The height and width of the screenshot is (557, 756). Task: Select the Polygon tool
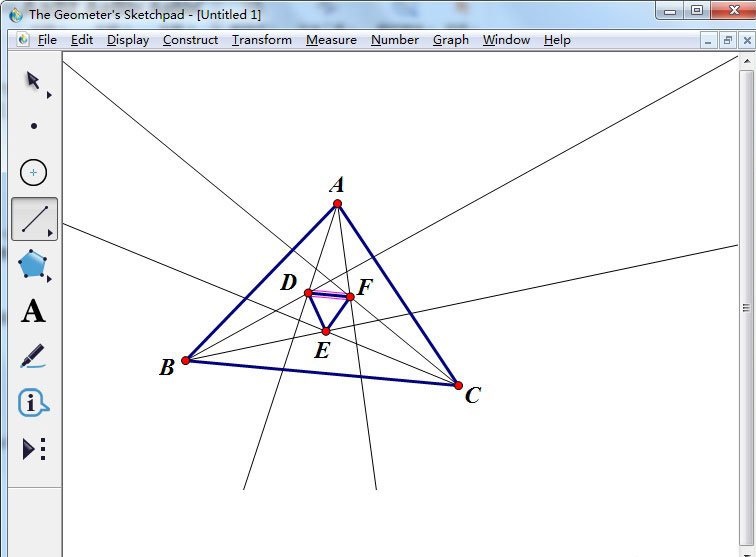tap(32, 263)
